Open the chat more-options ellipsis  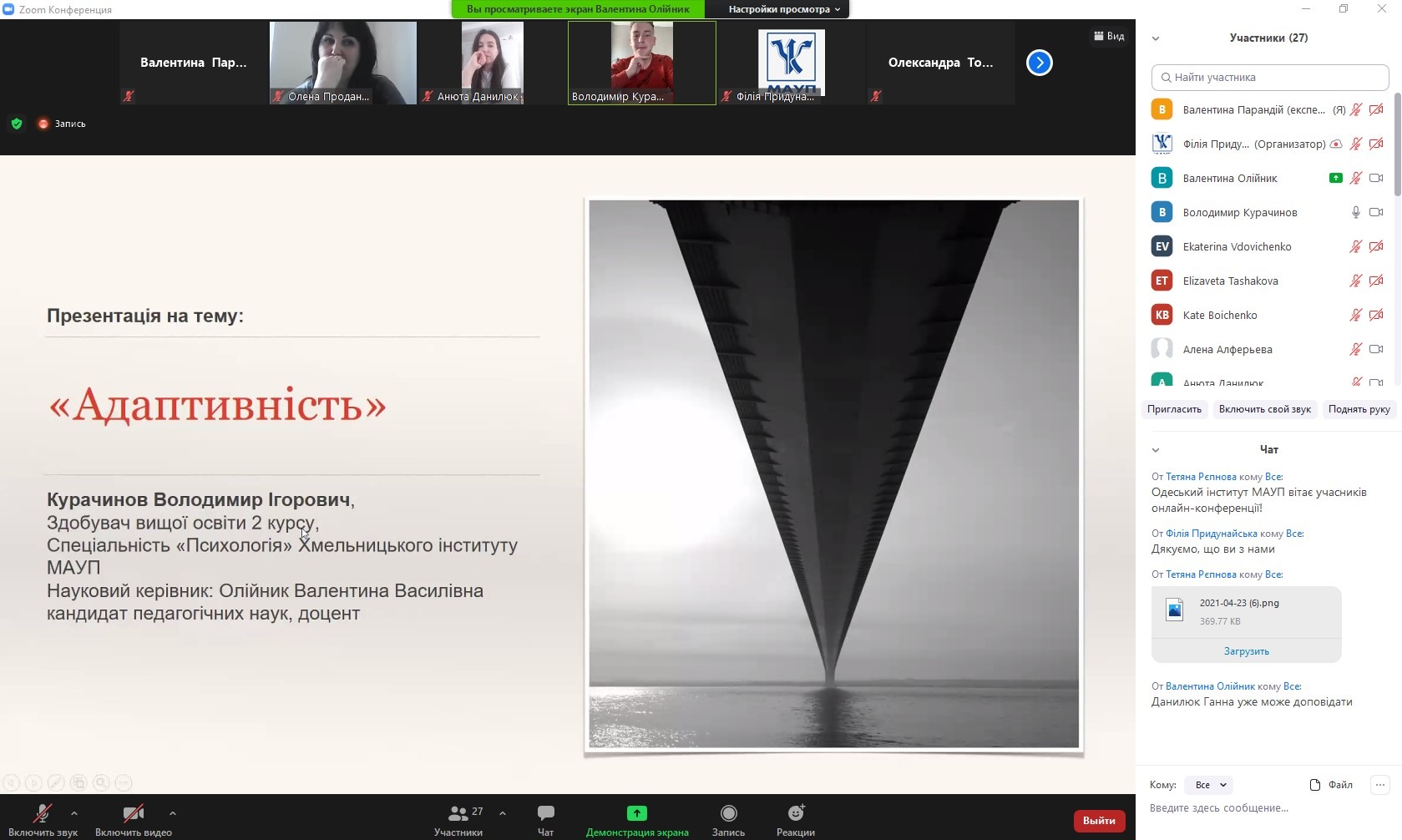[1379, 785]
